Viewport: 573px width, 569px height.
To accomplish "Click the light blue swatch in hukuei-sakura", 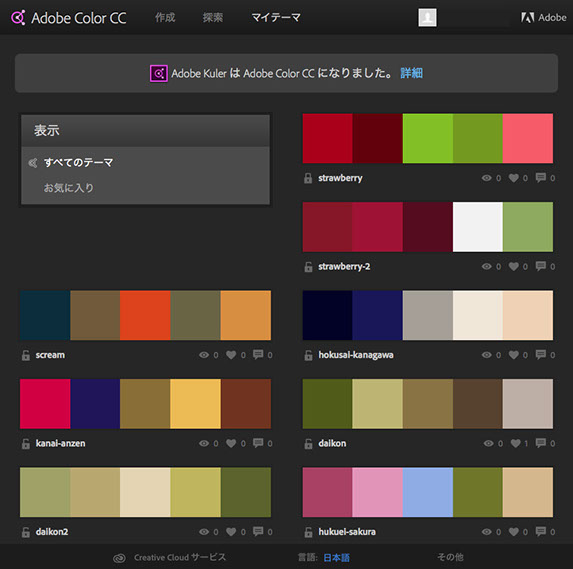I will [428, 492].
